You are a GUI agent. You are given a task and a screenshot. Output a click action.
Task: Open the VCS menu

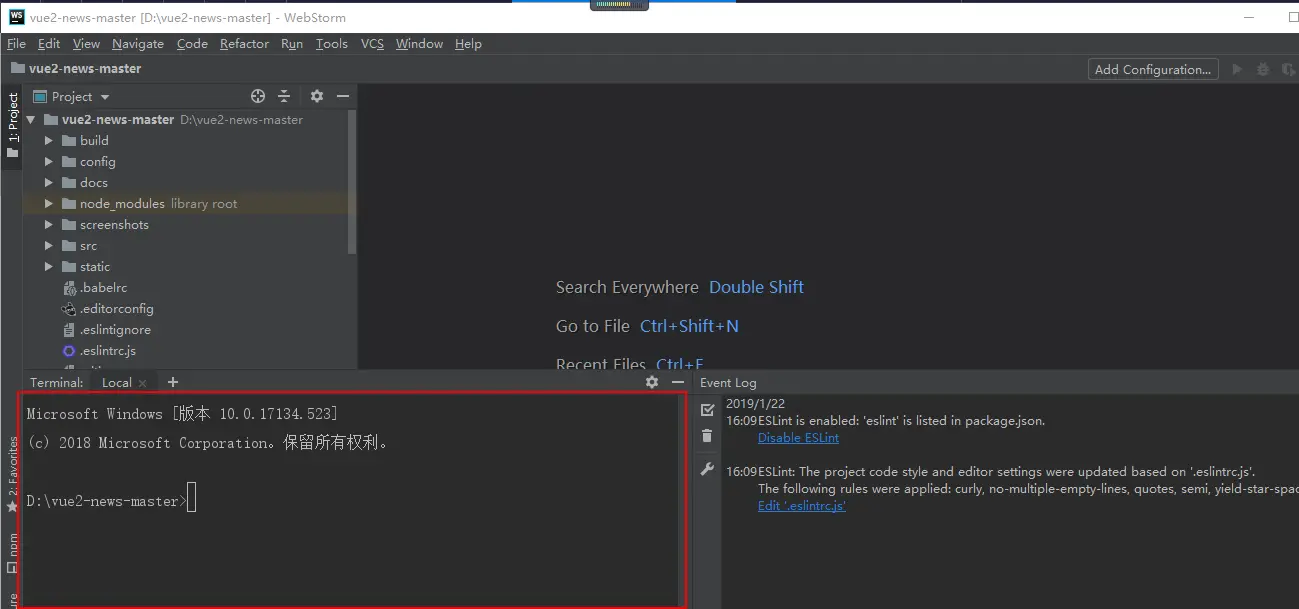click(372, 44)
